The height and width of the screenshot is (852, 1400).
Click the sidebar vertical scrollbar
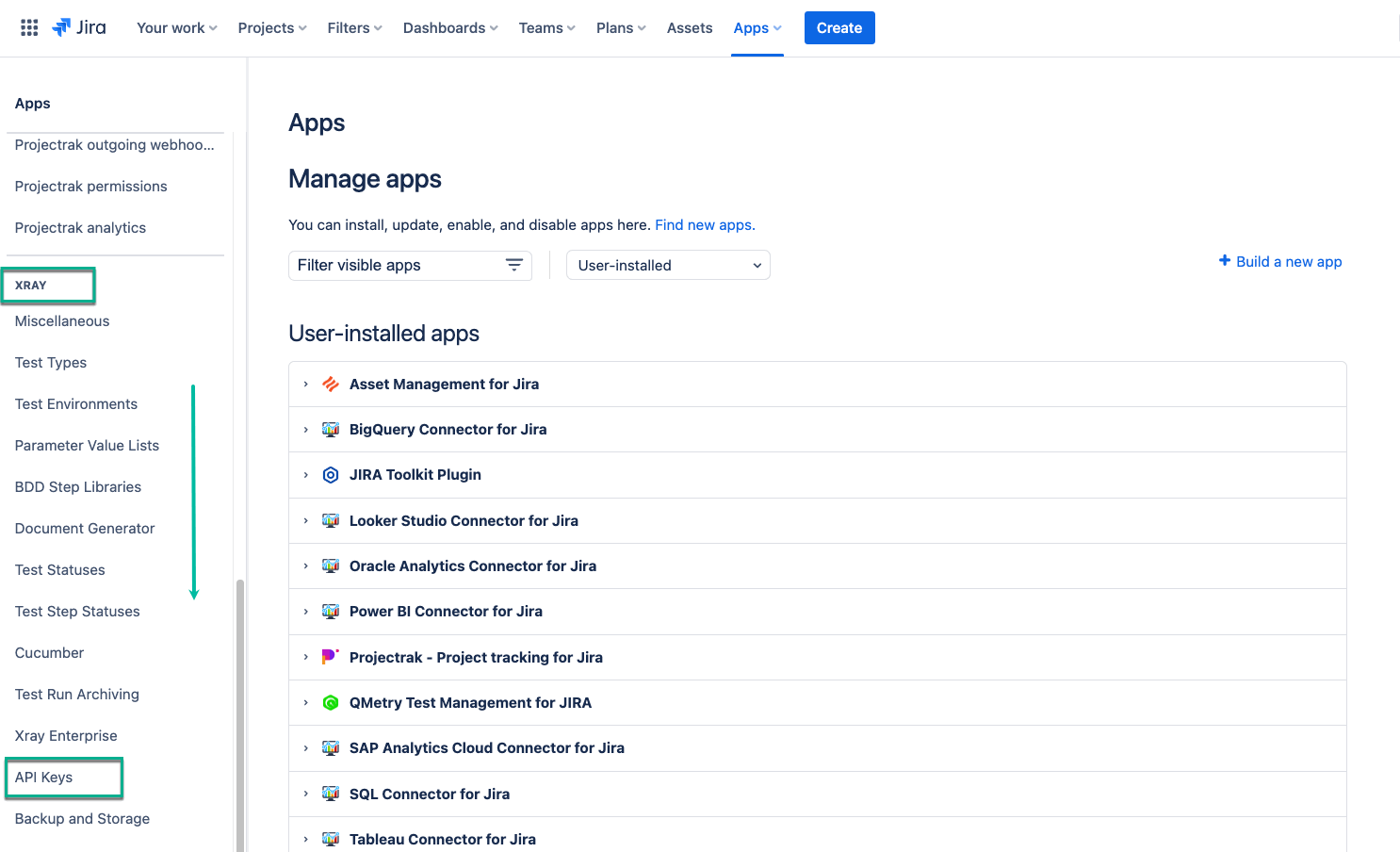click(240, 716)
